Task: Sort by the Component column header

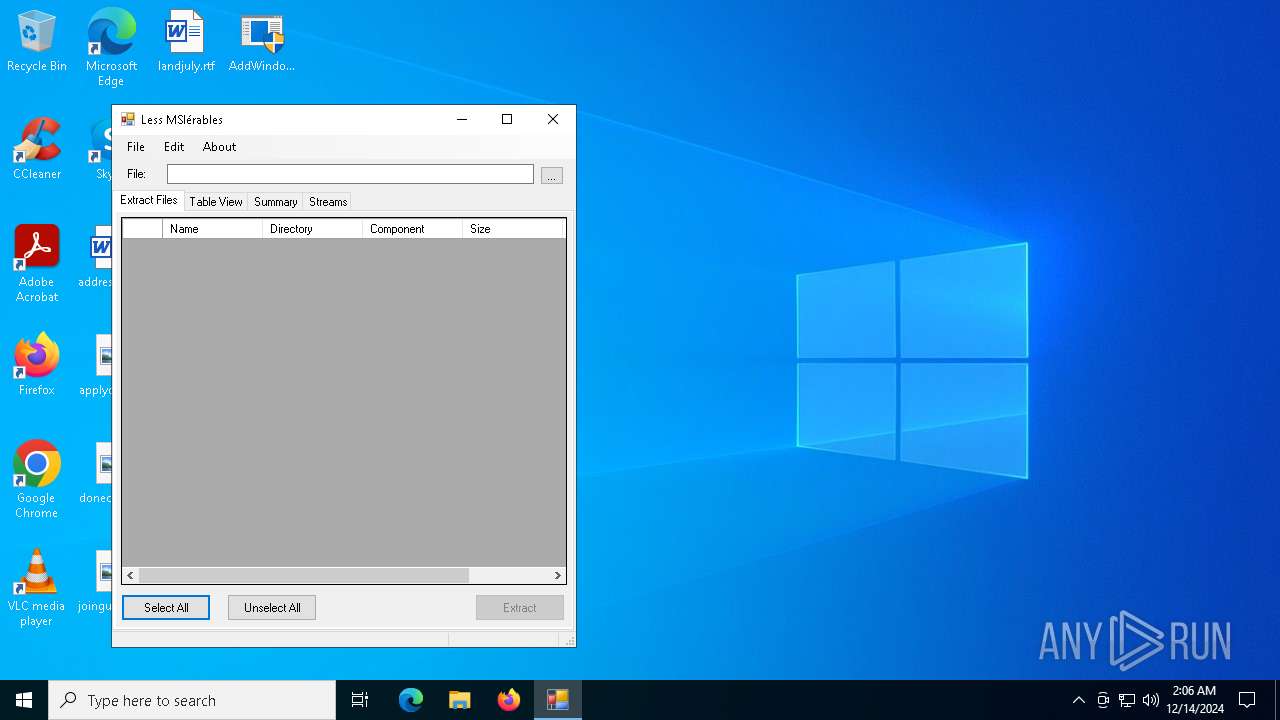Action: coord(412,229)
